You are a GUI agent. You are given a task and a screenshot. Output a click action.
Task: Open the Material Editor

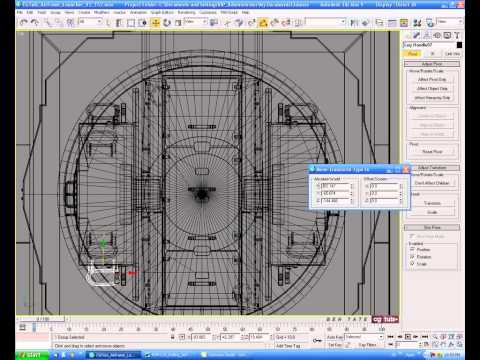[x=417, y=23]
